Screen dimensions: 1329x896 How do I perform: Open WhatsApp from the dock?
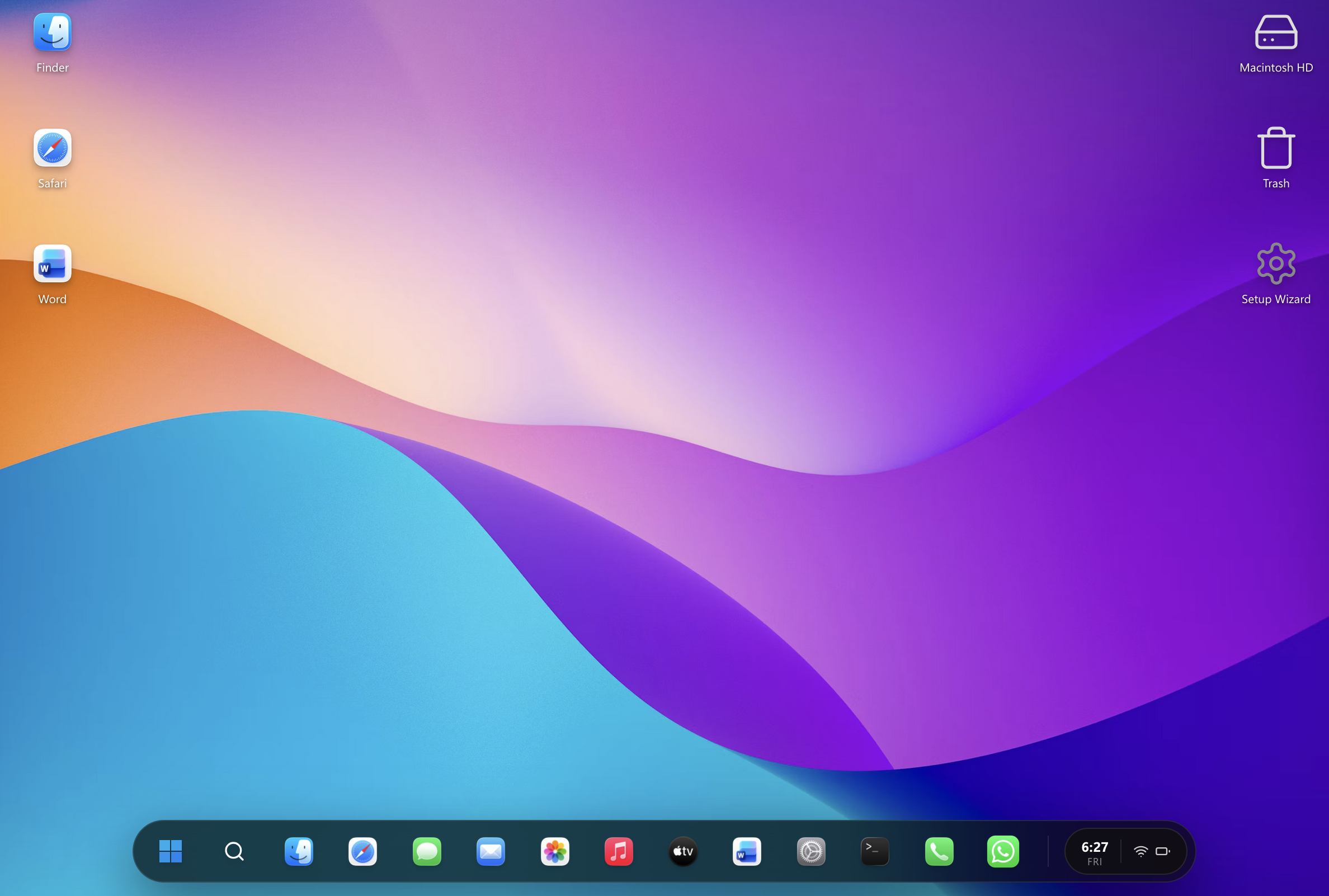click(x=1004, y=851)
